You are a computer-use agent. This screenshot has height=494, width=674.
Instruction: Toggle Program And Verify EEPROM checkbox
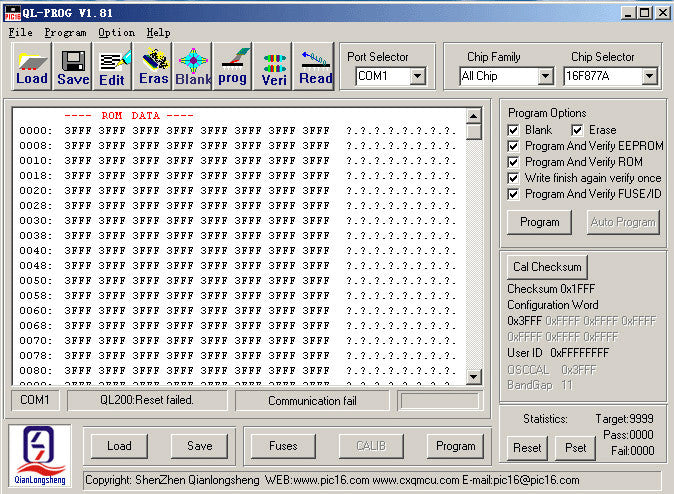tap(515, 146)
